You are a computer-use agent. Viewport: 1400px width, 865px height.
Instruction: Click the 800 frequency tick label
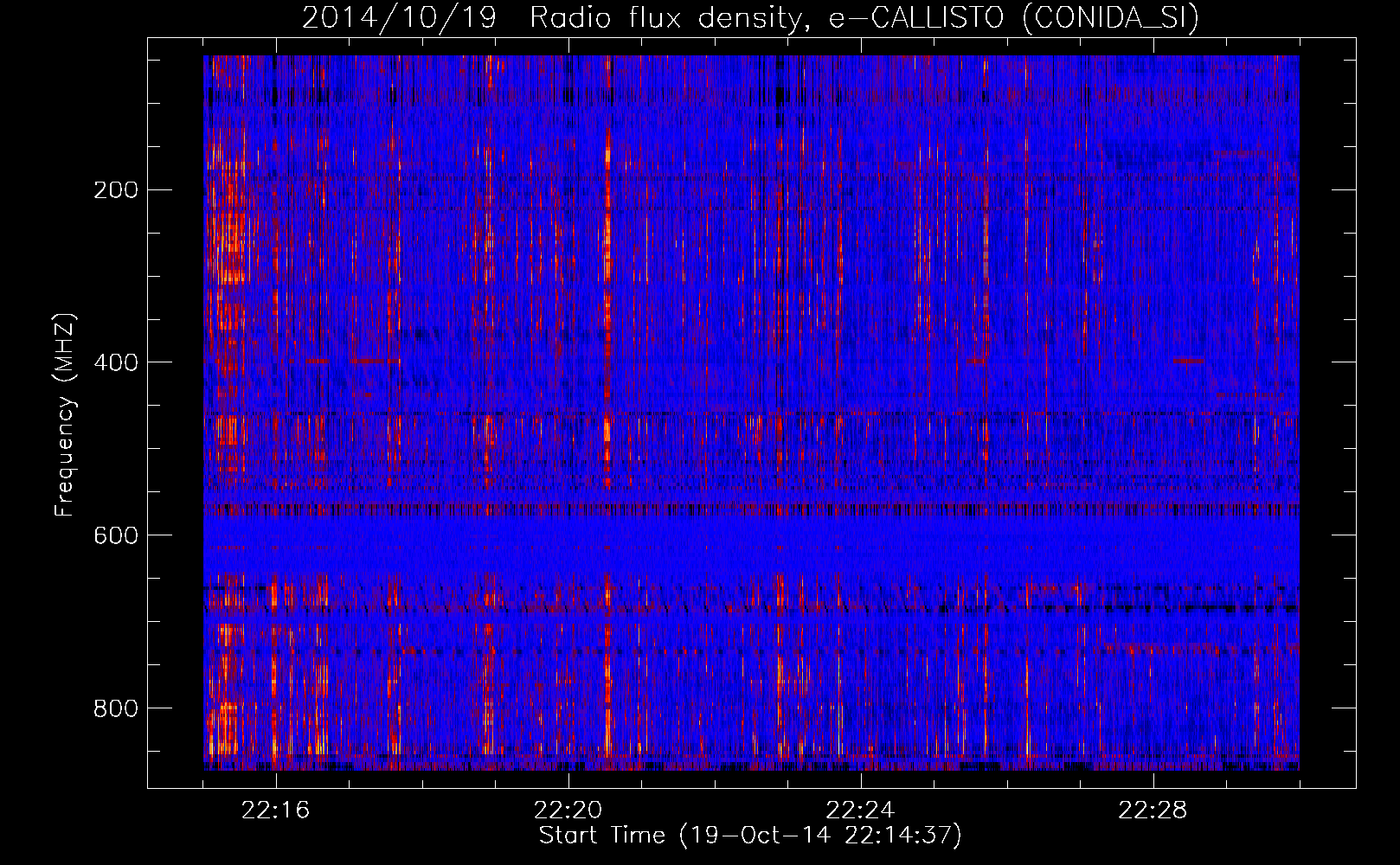(115, 708)
